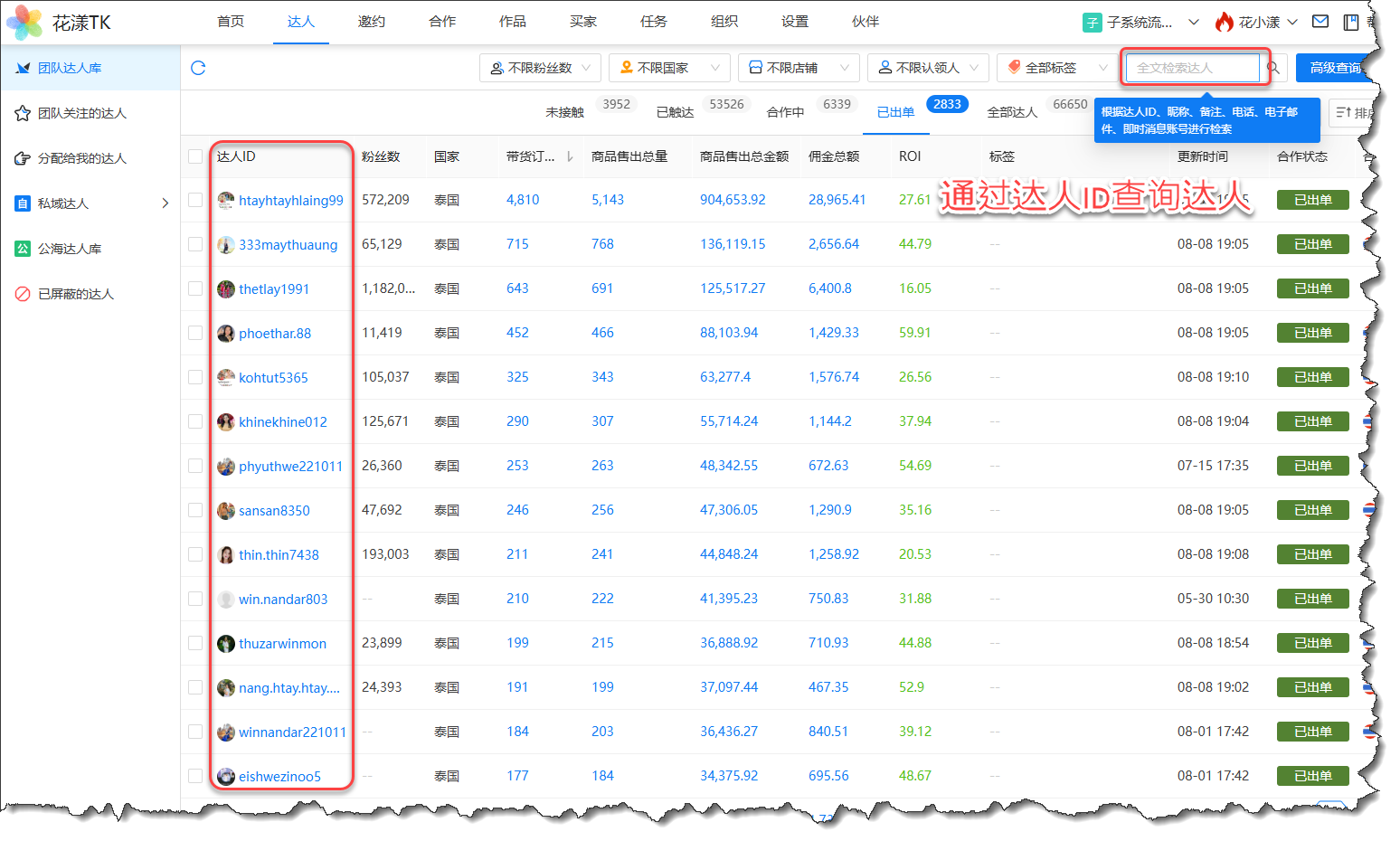Select the checkbox for thetlay1991
Image resolution: width=1400 pixels, height=841 pixels.
pos(195,288)
